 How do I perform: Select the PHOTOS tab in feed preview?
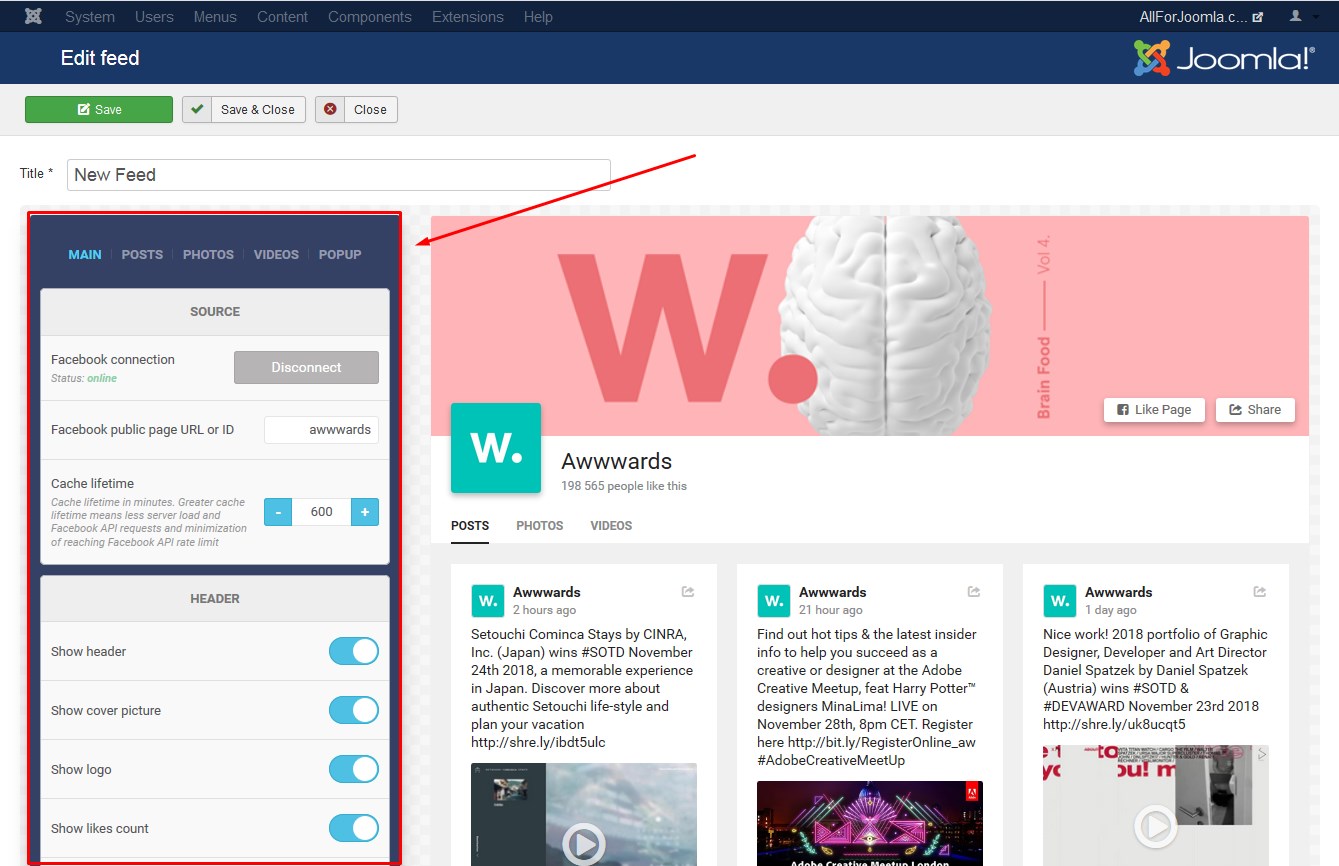click(540, 526)
